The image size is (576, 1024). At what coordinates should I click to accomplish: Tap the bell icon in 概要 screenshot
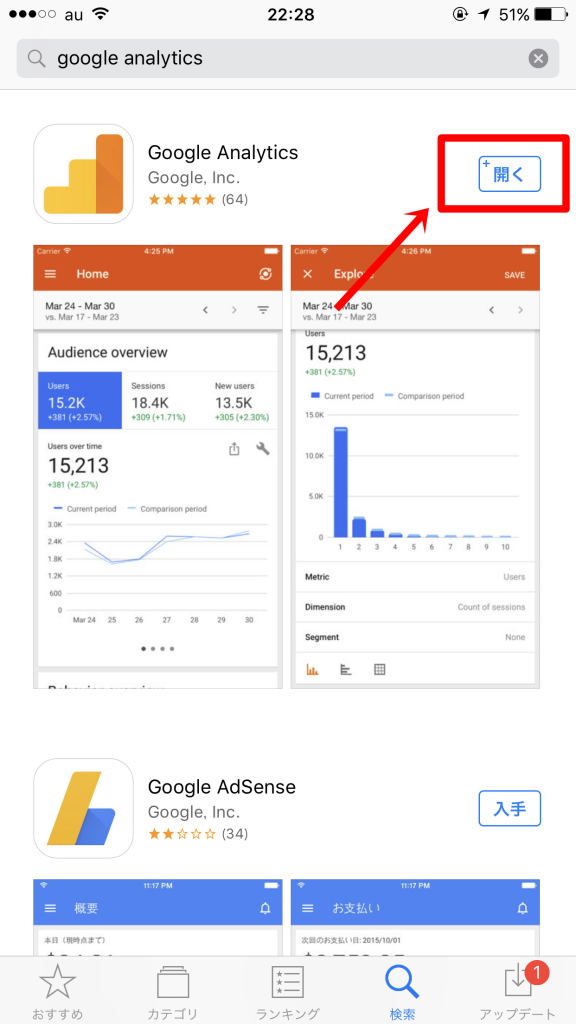265,908
